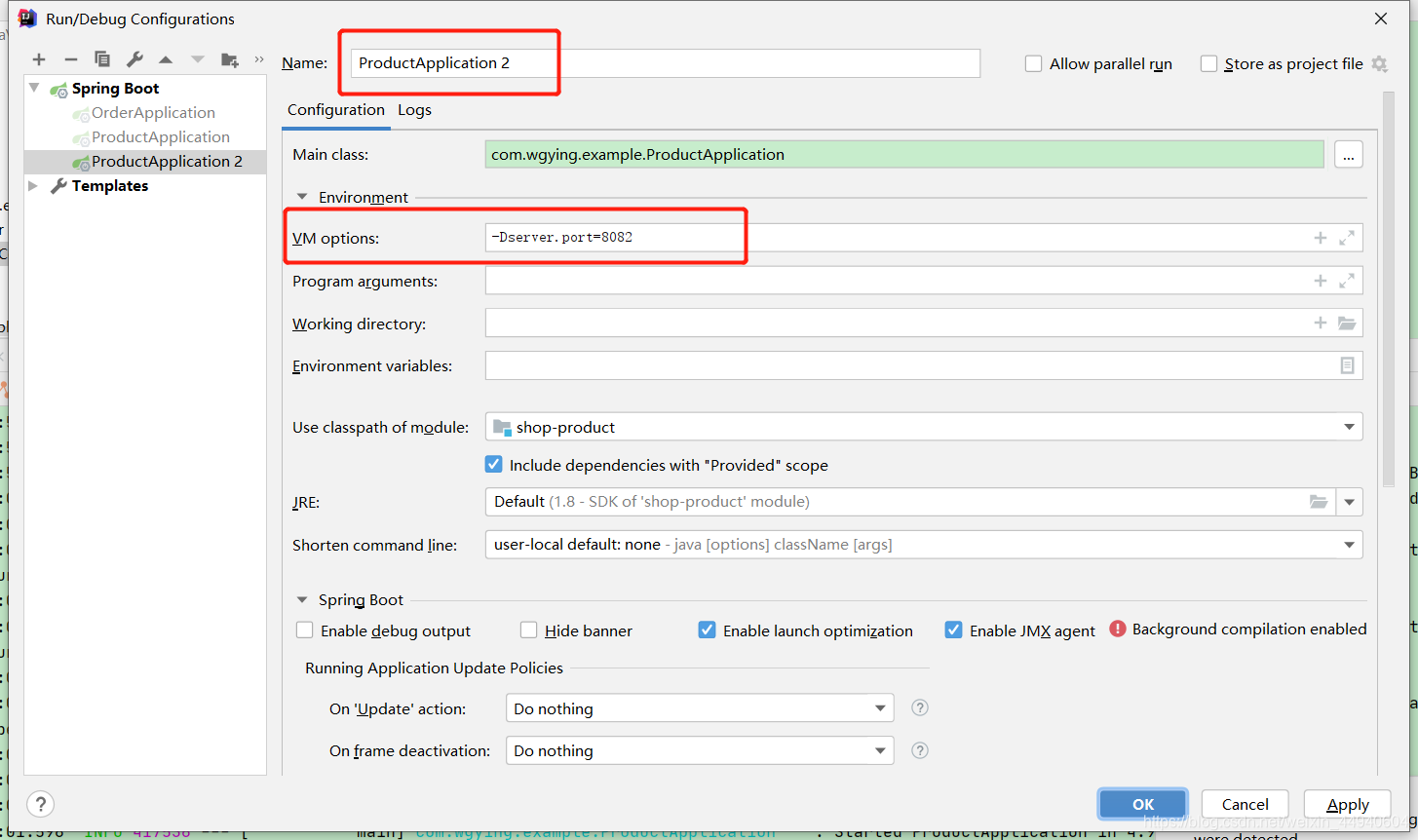Open dialog help question mark button
The width and height of the screenshot is (1418, 840).
click(x=40, y=804)
